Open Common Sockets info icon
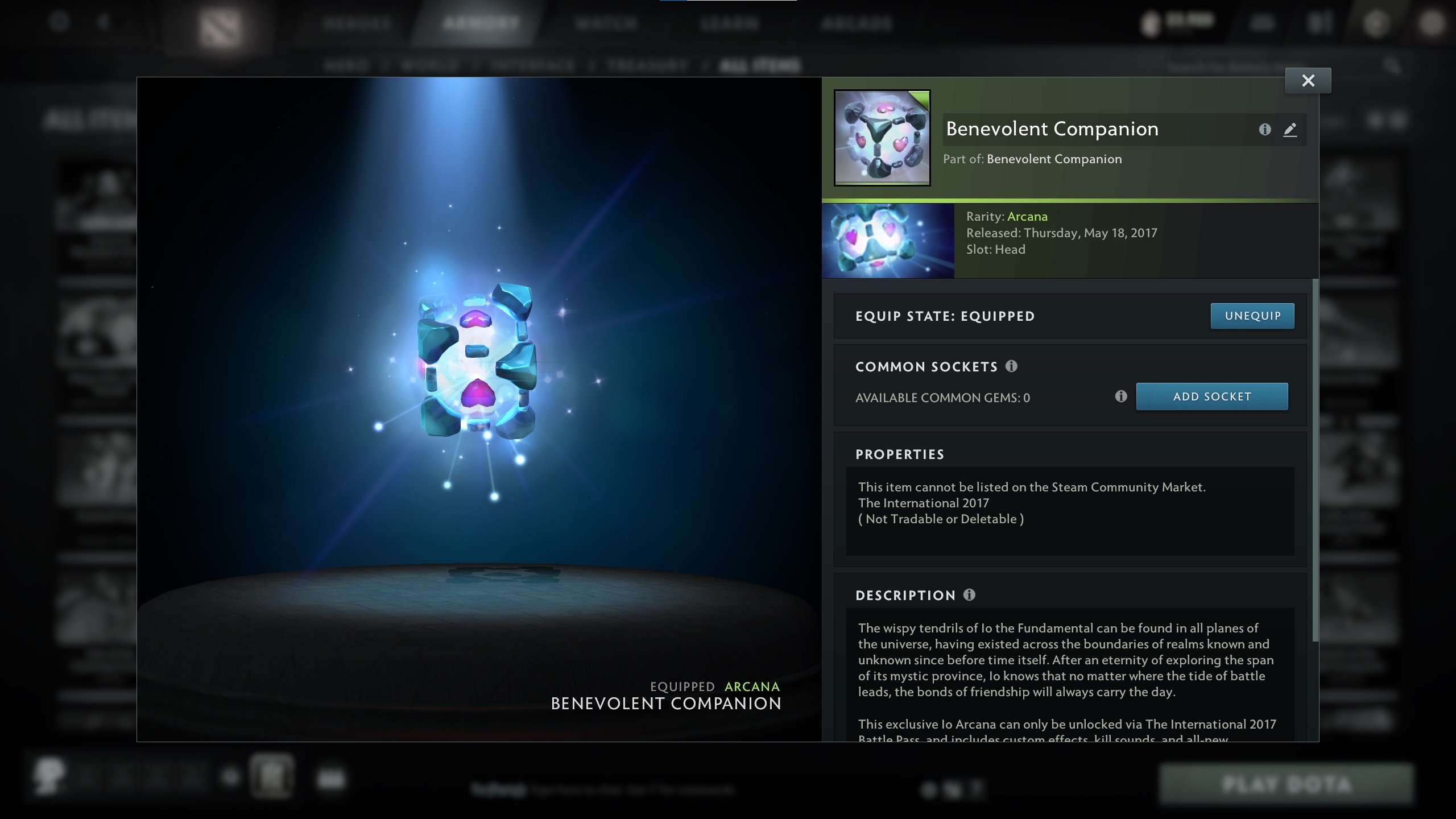This screenshot has width=1456, height=819. 1011,366
